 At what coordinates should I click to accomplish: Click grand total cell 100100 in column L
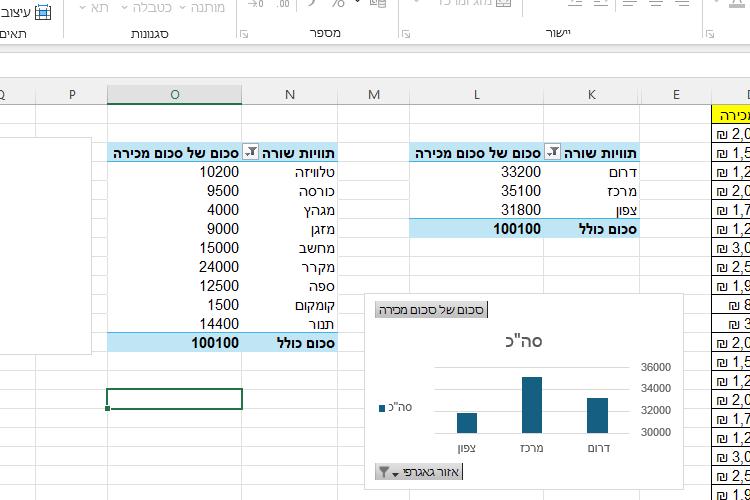477,229
